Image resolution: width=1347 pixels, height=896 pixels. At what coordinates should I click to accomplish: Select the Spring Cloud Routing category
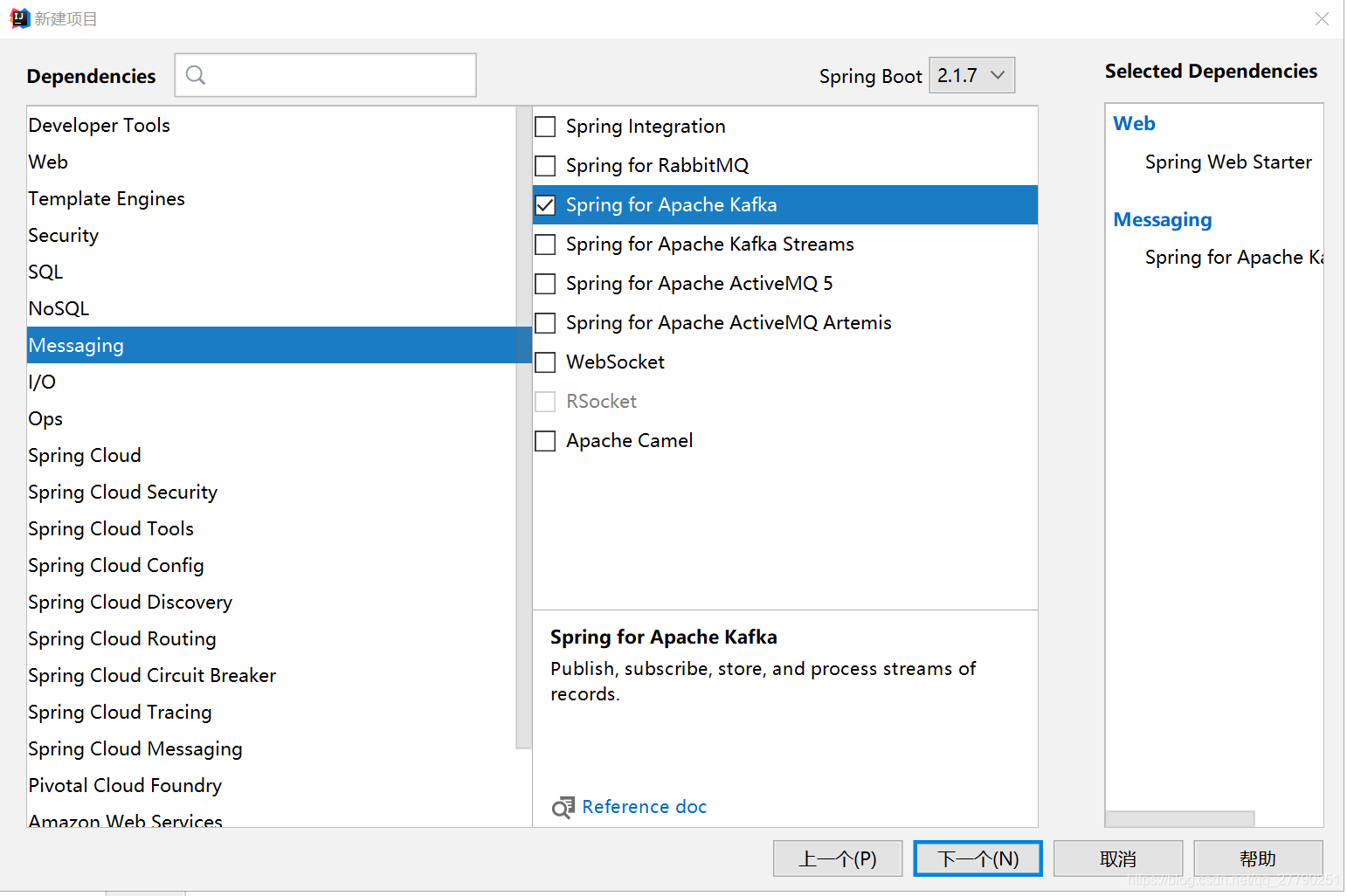pyautogui.click(x=272, y=638)
